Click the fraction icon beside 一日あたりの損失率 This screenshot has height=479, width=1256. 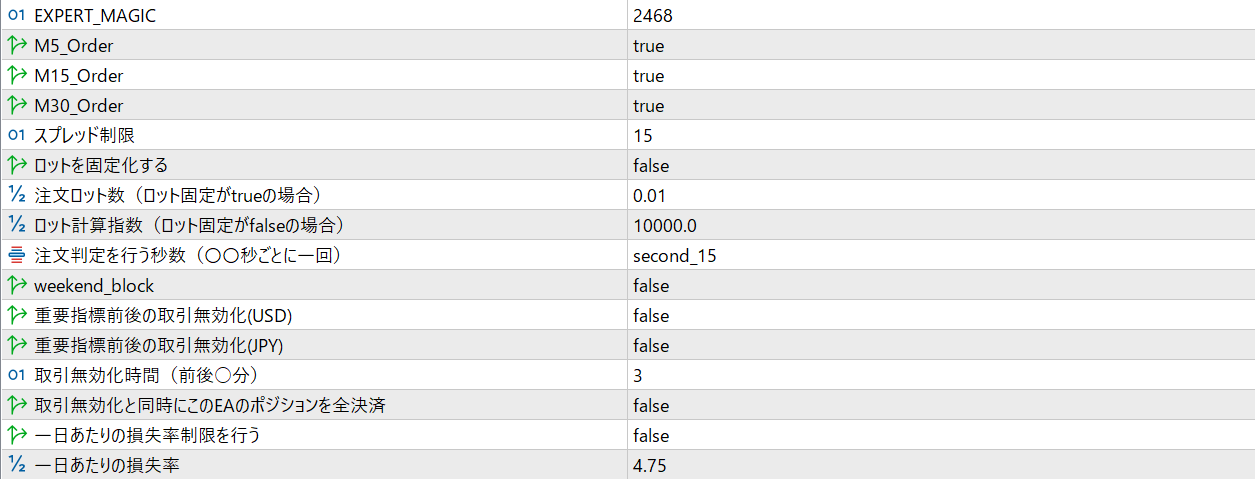[x=16, y=466]
